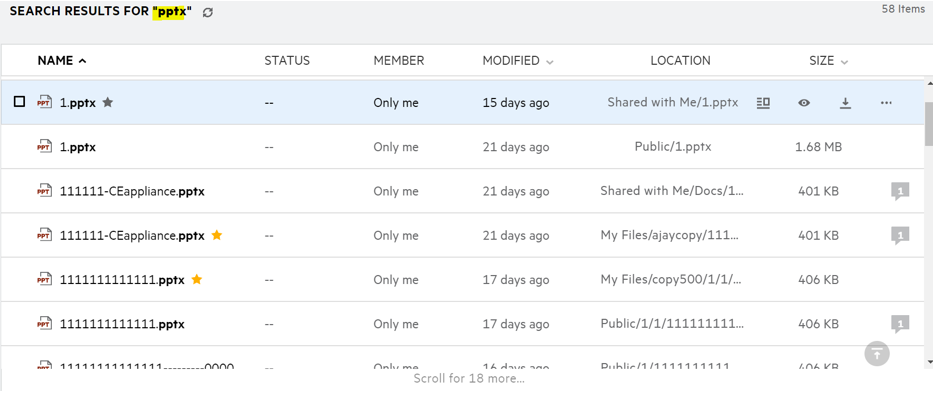Screen dimensions: 937x394
Task: Toggle gray favorite star on 1.pptx
Action: click(108, 102)
